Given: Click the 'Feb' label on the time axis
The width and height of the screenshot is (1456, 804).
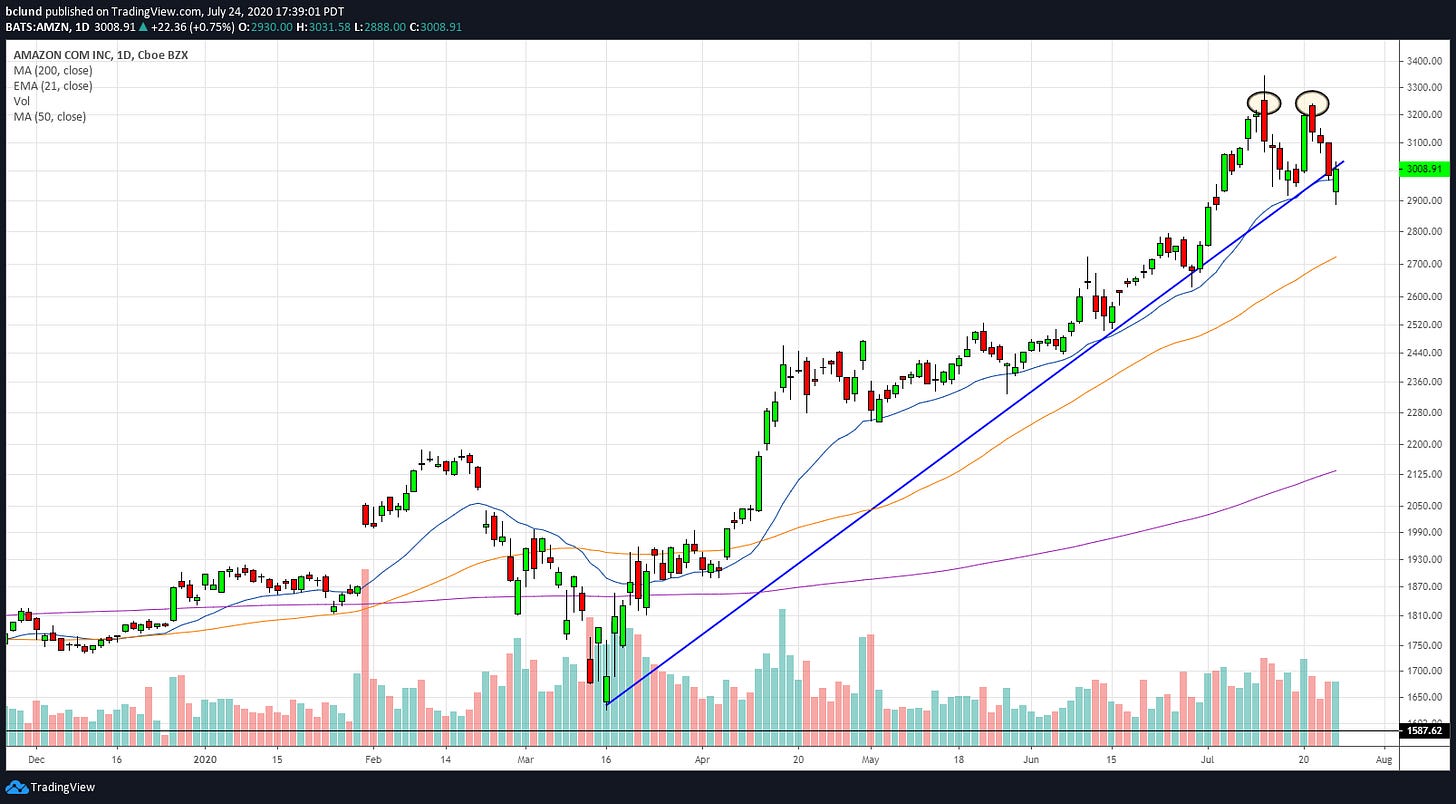Looking at the screenshot, I should 372,760.
